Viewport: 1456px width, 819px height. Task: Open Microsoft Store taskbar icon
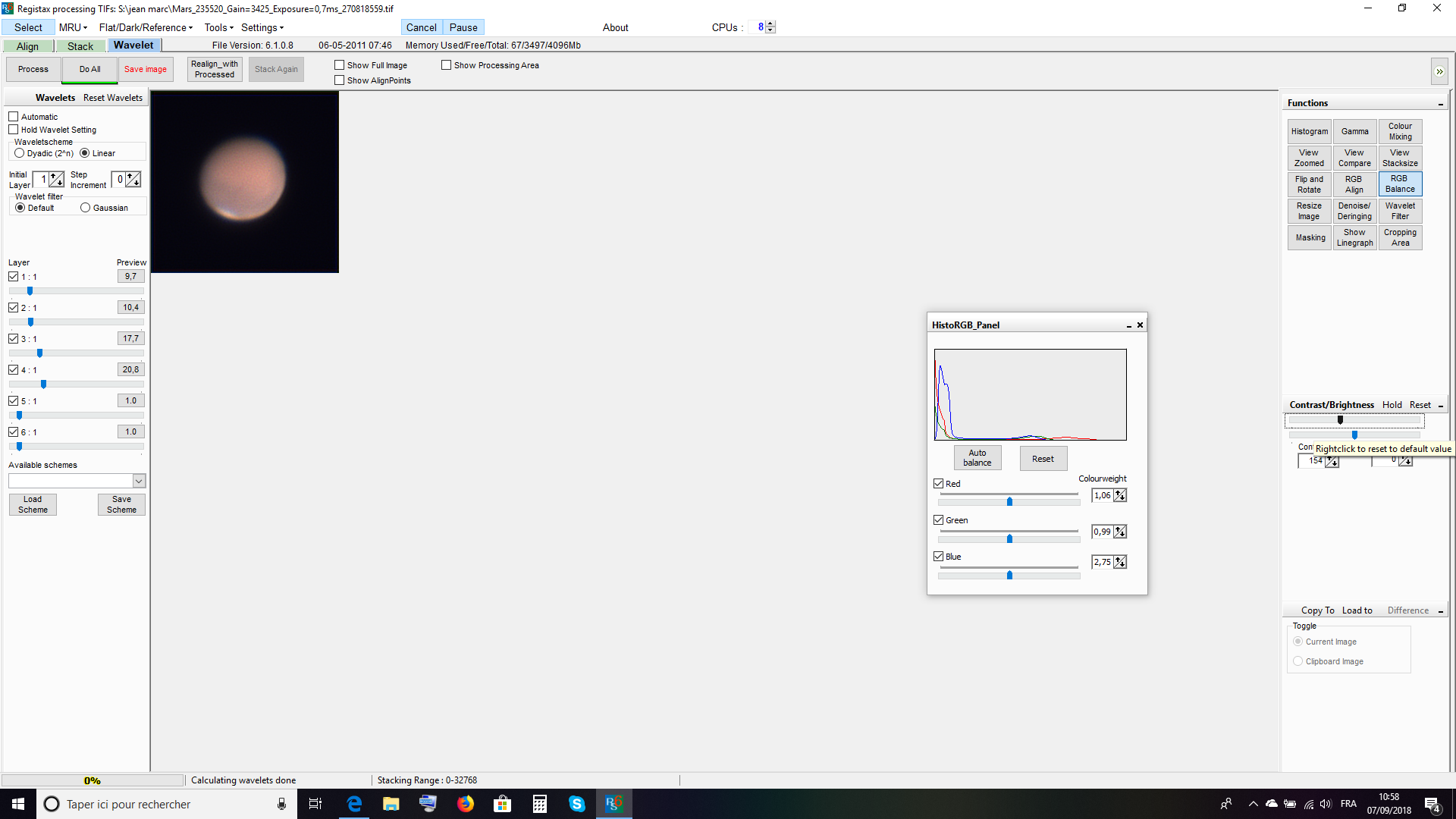pos(502,804)
